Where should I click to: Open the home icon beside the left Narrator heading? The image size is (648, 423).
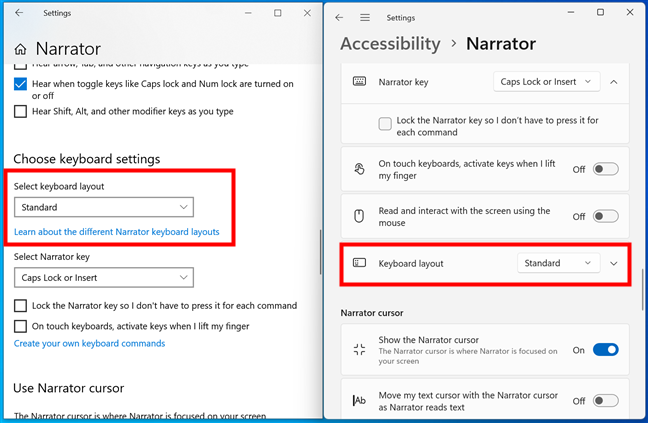point(20,50)
